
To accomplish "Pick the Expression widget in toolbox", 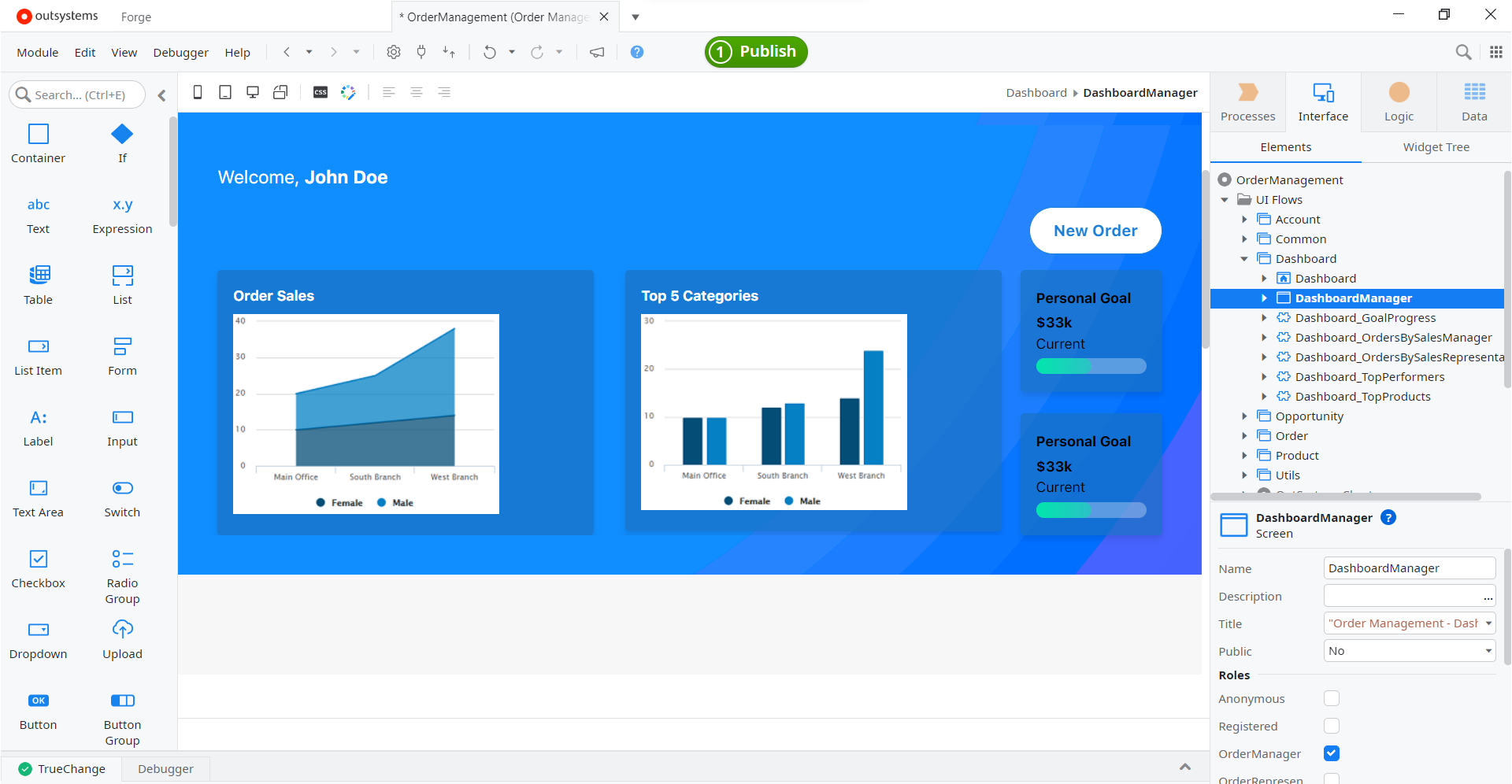I will [122, 206].
